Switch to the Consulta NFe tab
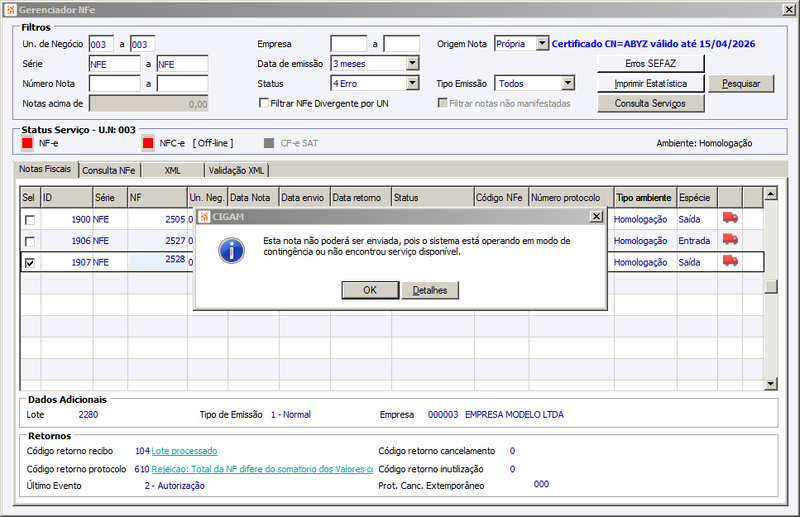Screen dimensions: 800x517 109,170
